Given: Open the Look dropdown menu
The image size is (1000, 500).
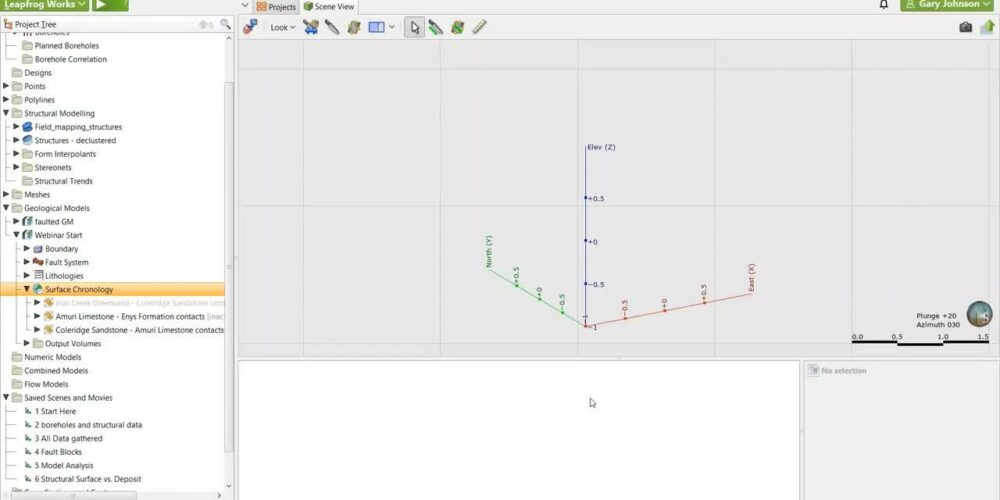Looking at the screenshot, I should (x=283, y=27).
